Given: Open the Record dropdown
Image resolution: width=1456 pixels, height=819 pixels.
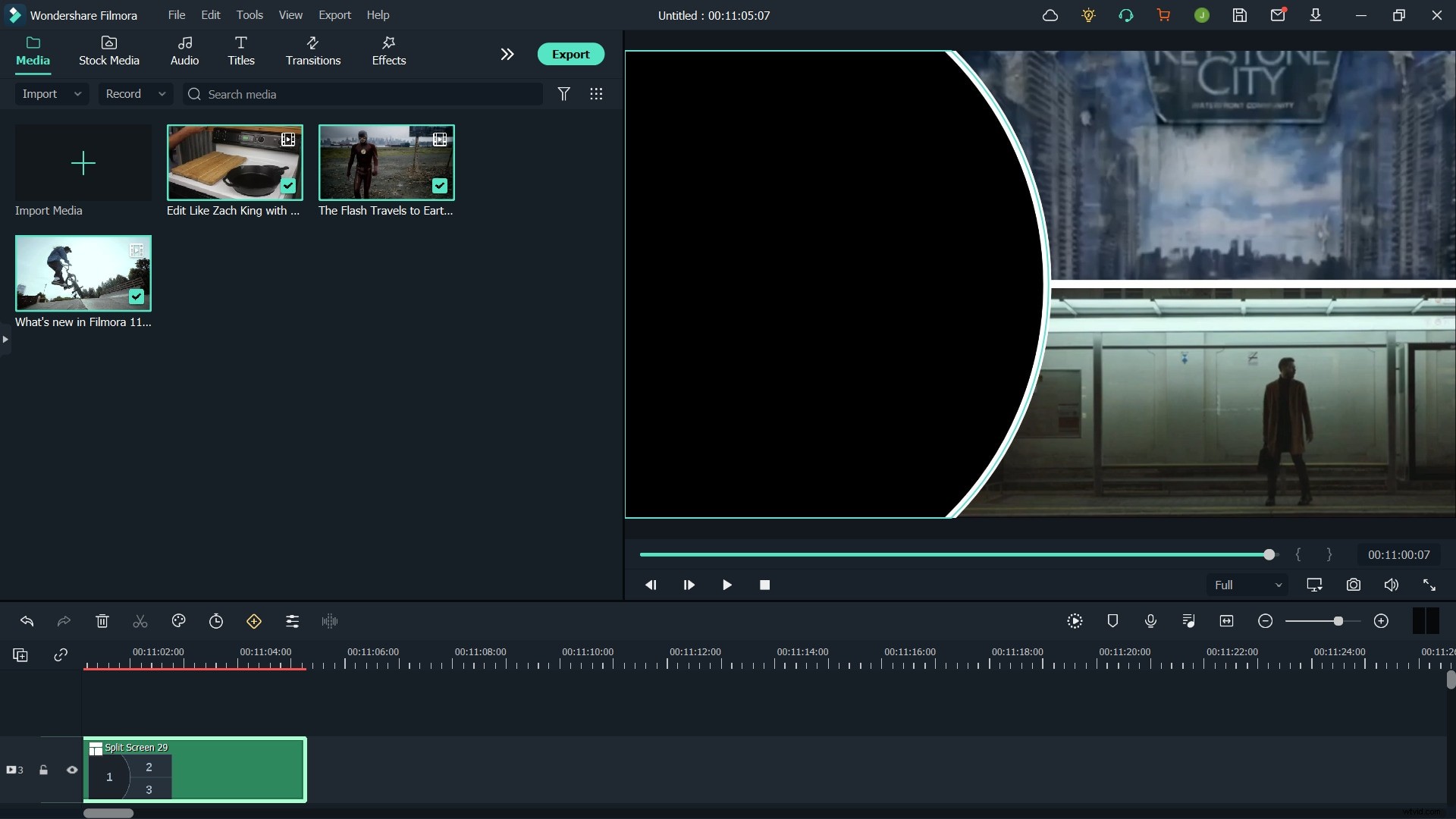Looking at the screenshot, I should [x=134, y=94].
